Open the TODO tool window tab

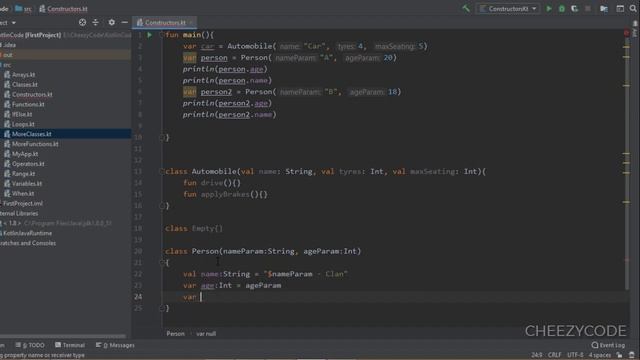(x=30, y=345)
